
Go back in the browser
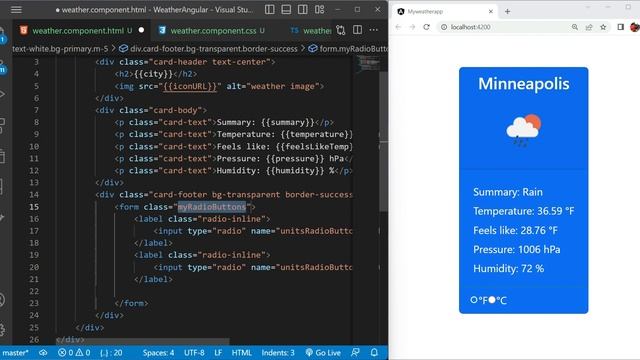click(398, 27)
